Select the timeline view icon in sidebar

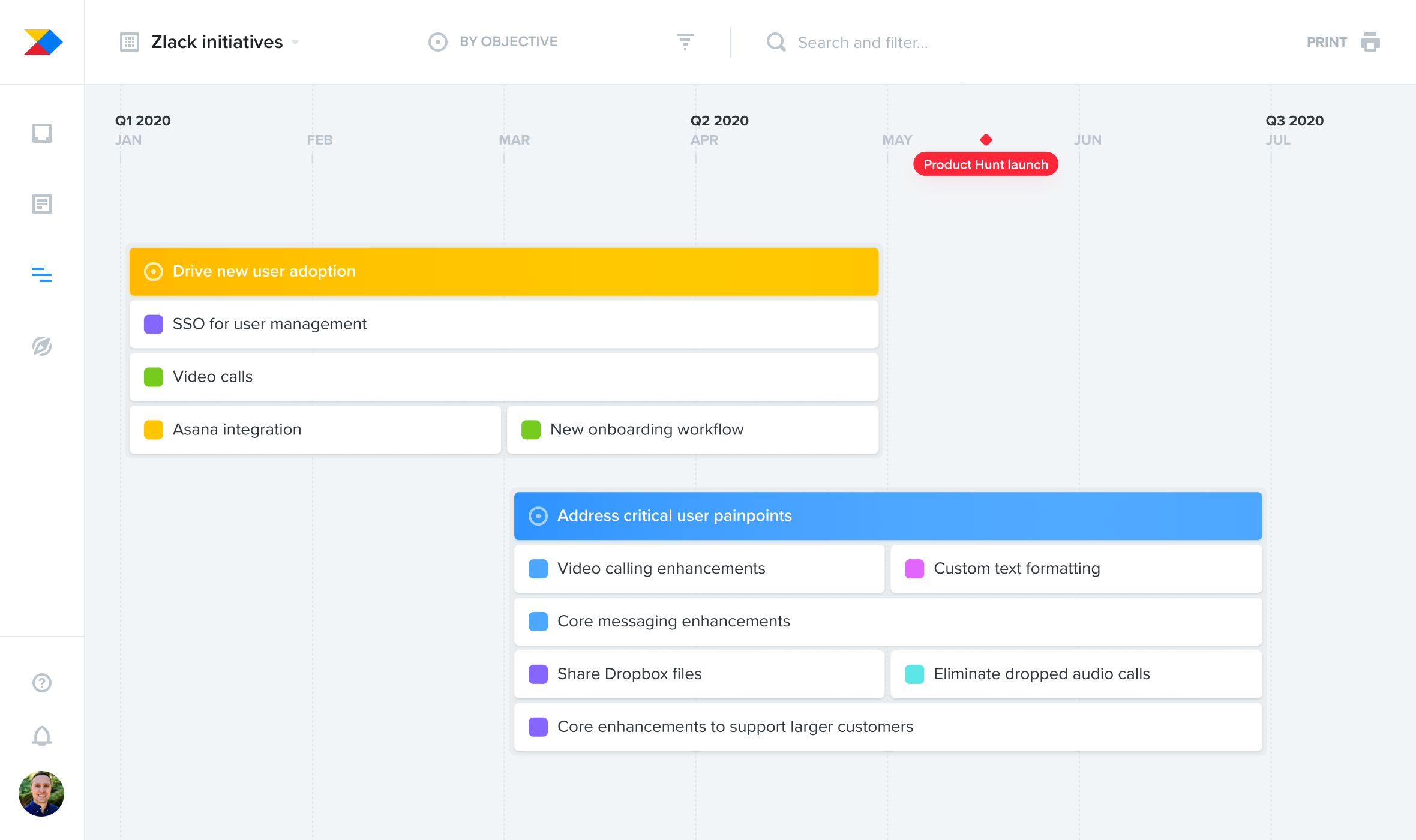point(42,275)
